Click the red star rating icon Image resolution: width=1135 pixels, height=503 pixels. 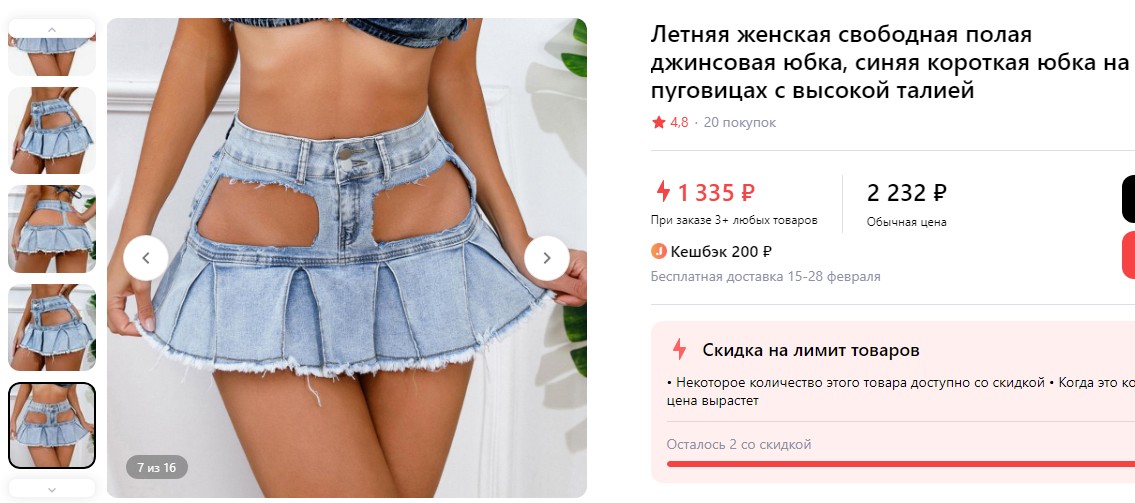point(658,122)
